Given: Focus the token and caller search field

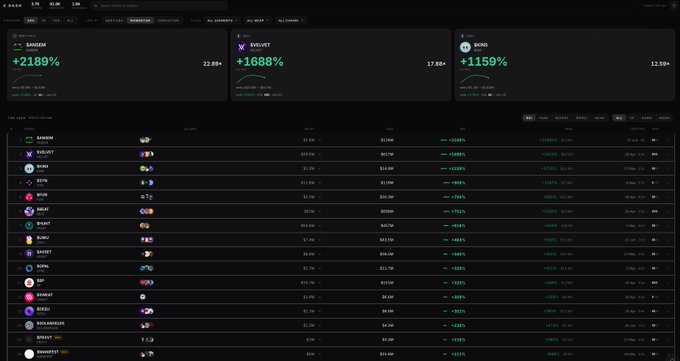Looking at the screenshot, I should (159, 6).
